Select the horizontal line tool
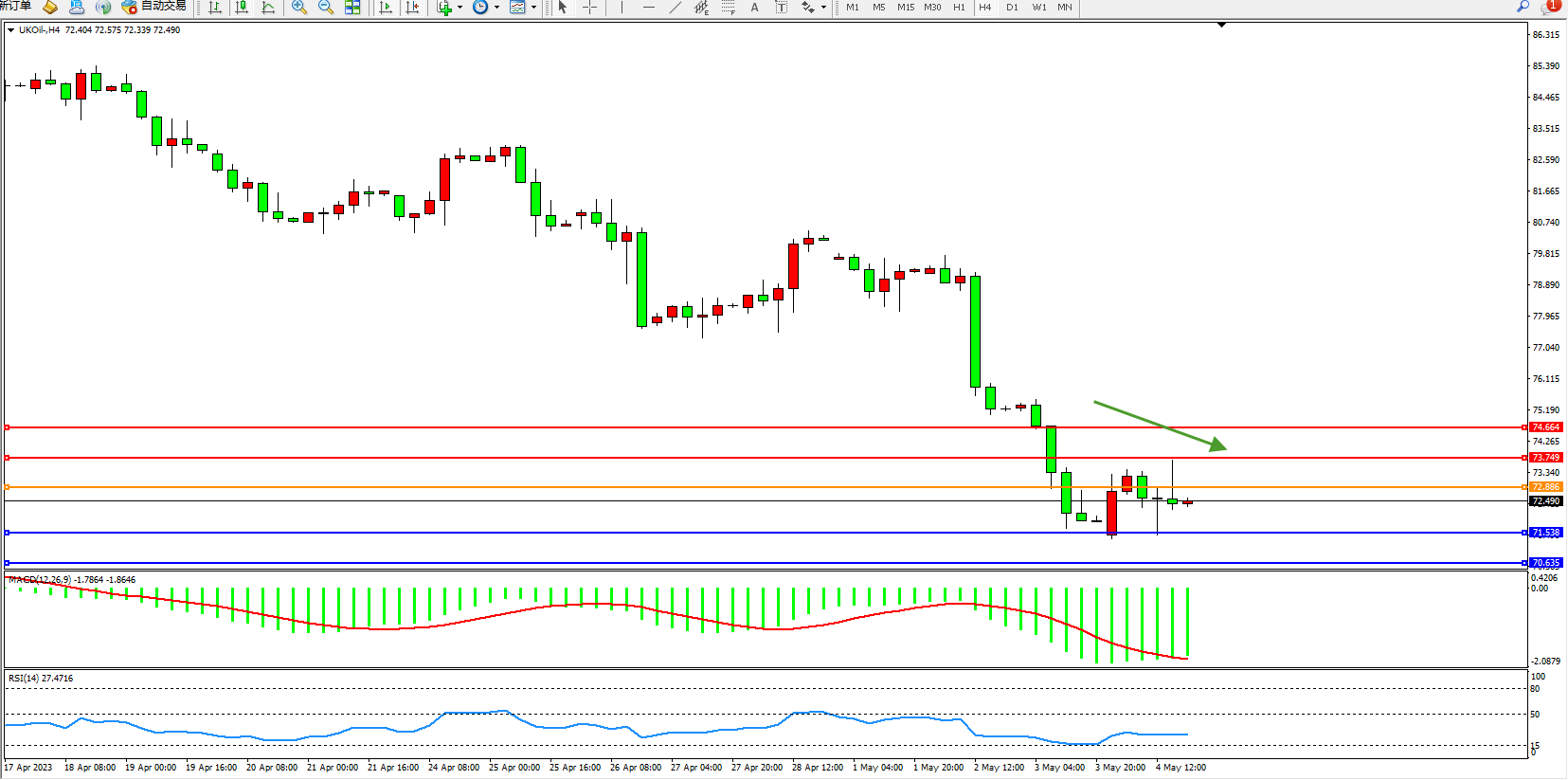 [648, 8]
